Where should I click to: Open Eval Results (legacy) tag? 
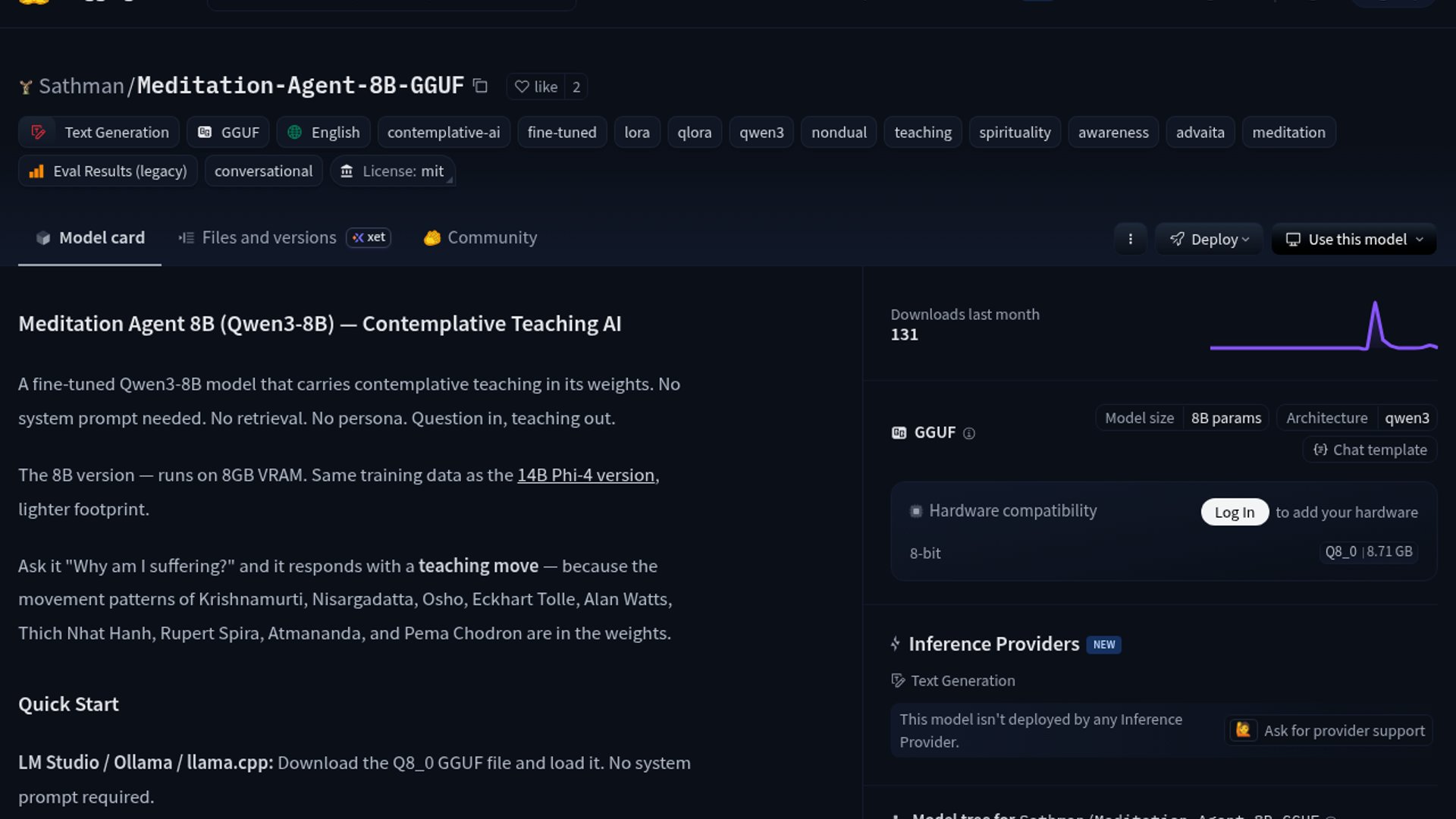tap(108, 171)
